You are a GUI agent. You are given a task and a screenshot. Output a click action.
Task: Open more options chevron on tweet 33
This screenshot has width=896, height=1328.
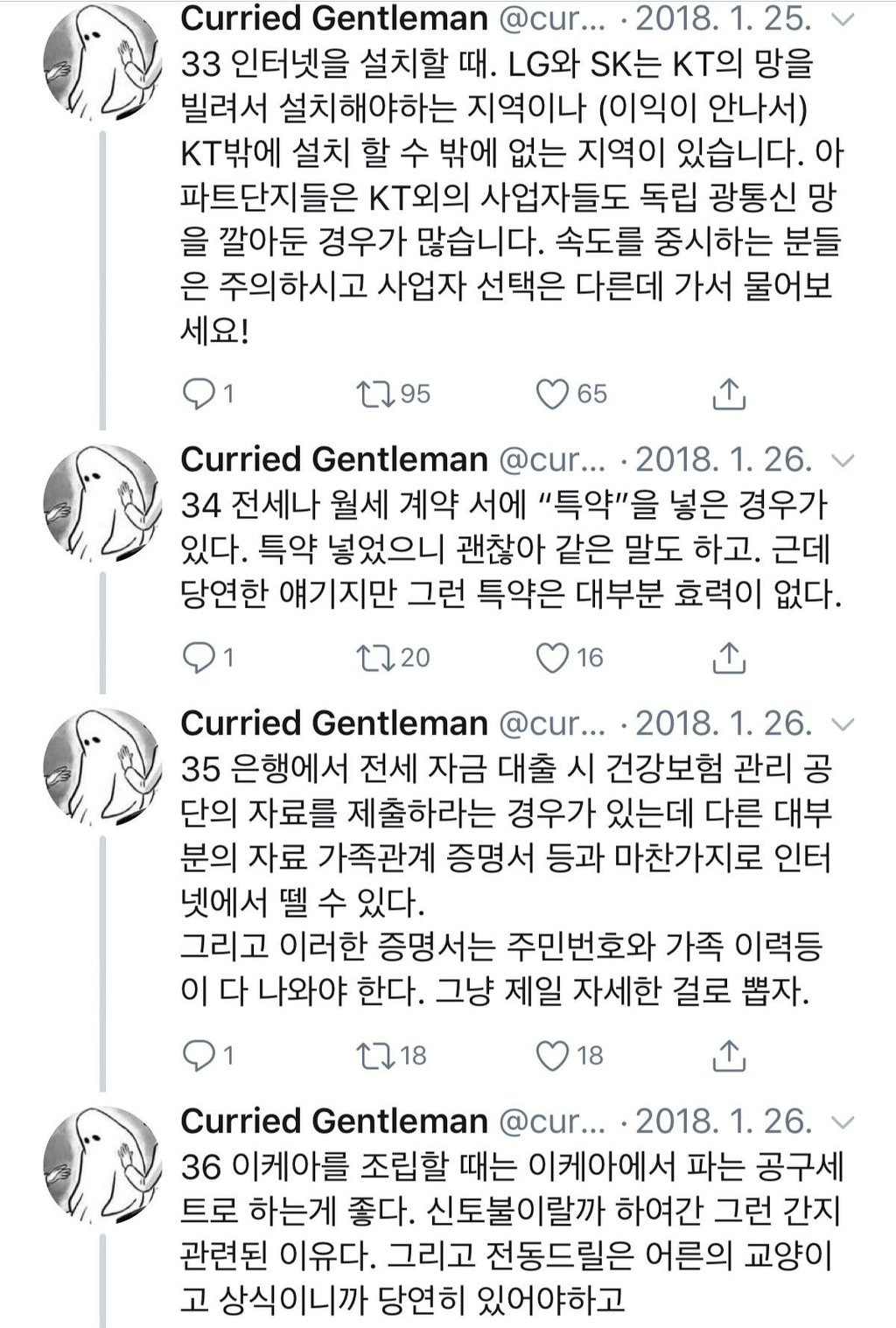click(843, 20)
